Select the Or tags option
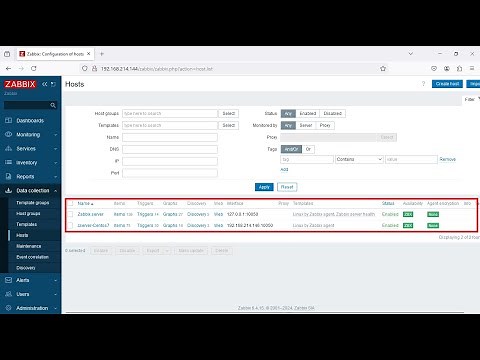The image size is (480, 360). point(308,149)
